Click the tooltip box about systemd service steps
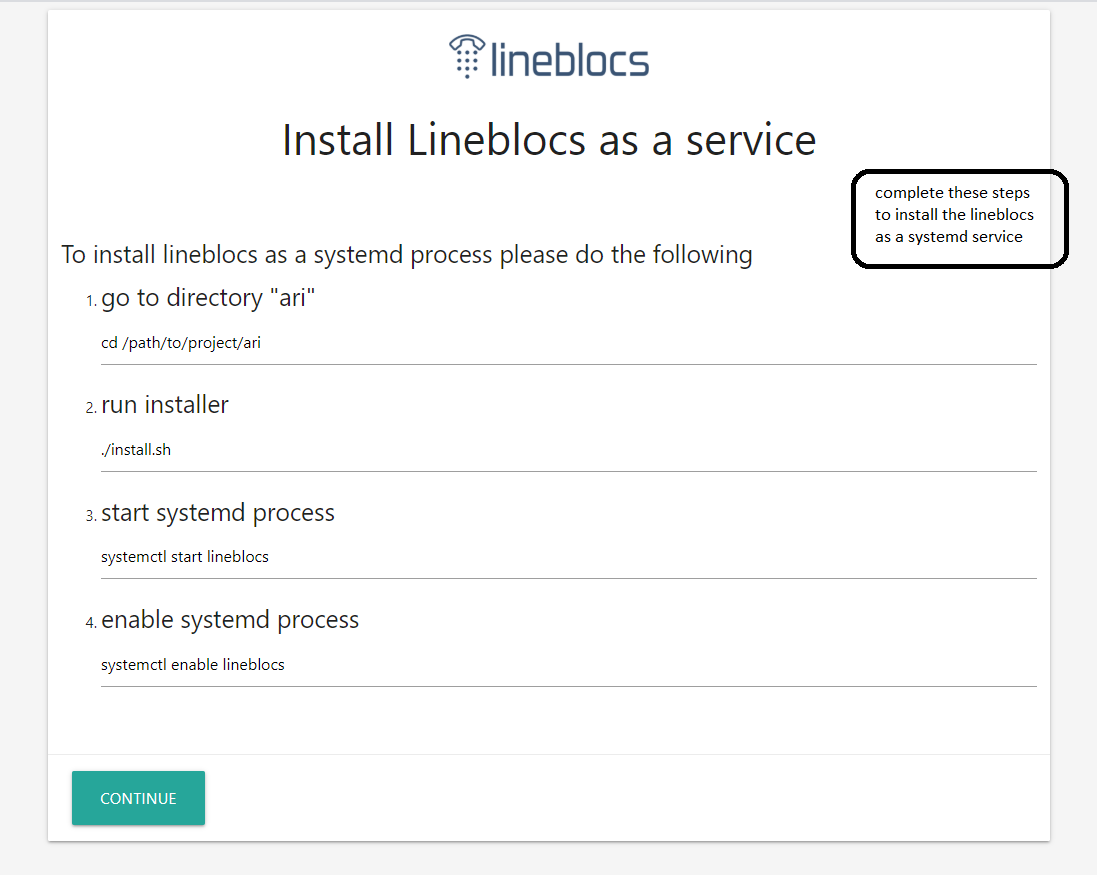The image size is (1097, 875). (x=959, y=218)
